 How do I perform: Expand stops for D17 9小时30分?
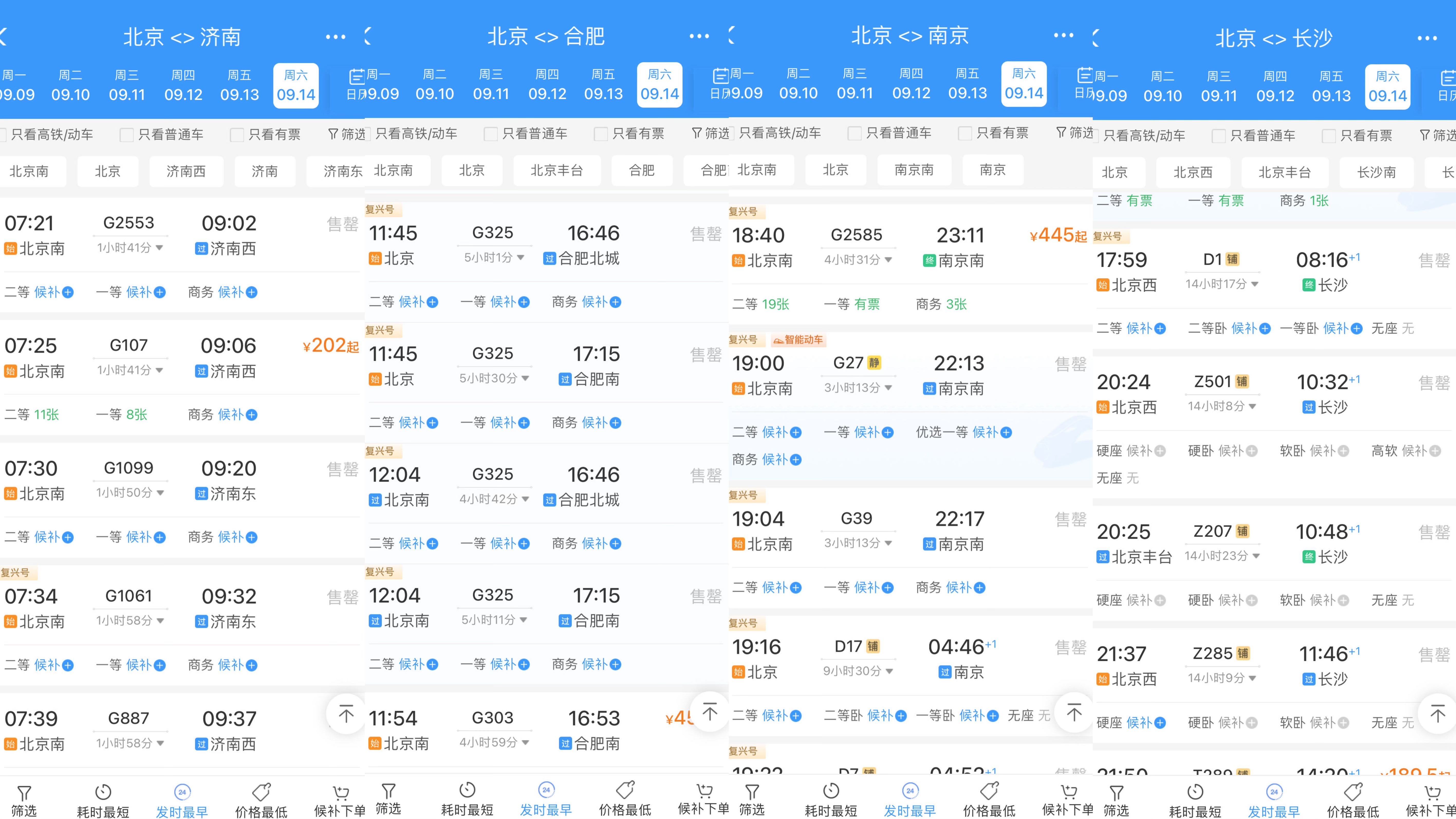(858, 671)
